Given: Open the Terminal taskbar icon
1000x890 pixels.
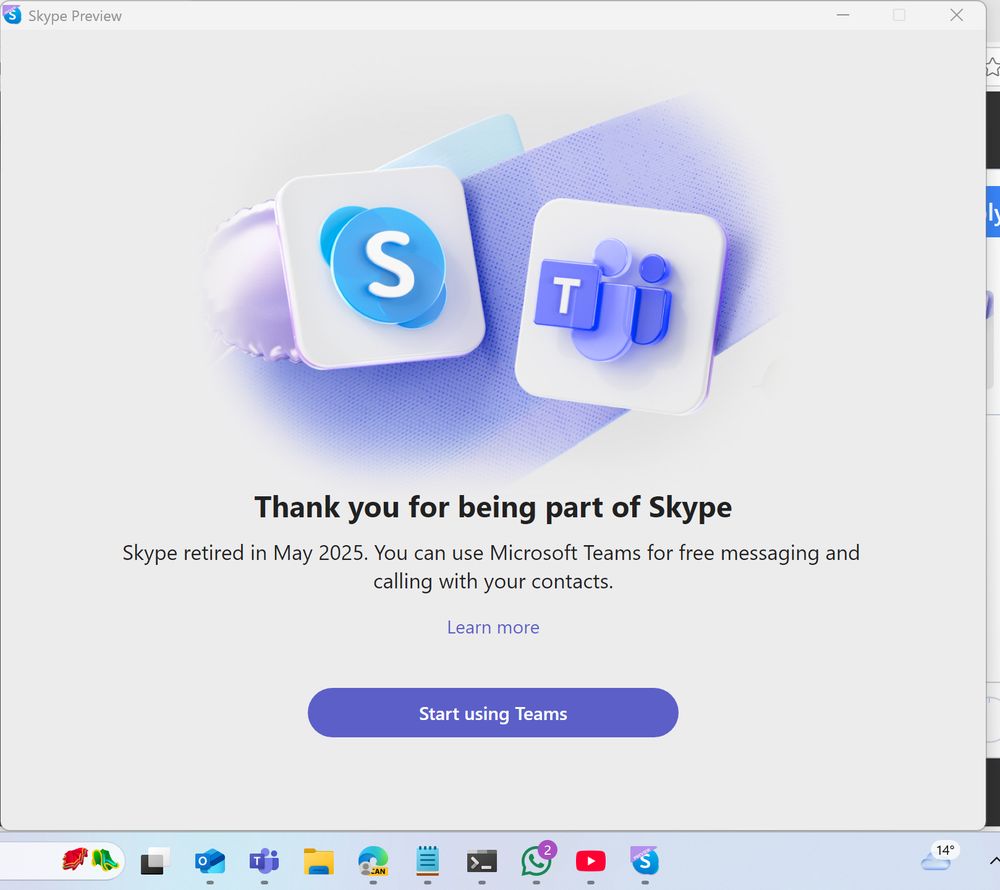Looking at the screenshot, I should (482, 861).
